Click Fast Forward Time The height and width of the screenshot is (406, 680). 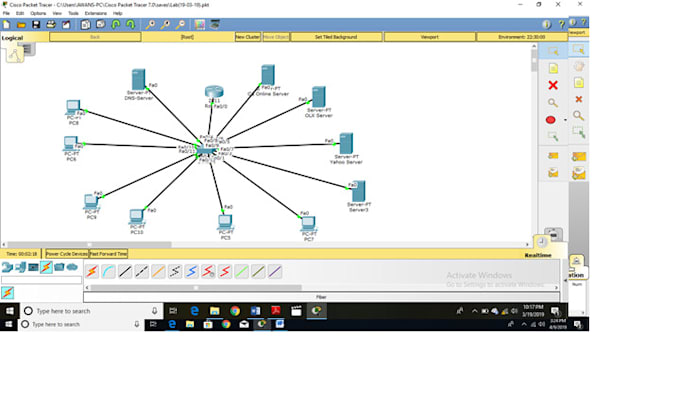click(108, 254)
